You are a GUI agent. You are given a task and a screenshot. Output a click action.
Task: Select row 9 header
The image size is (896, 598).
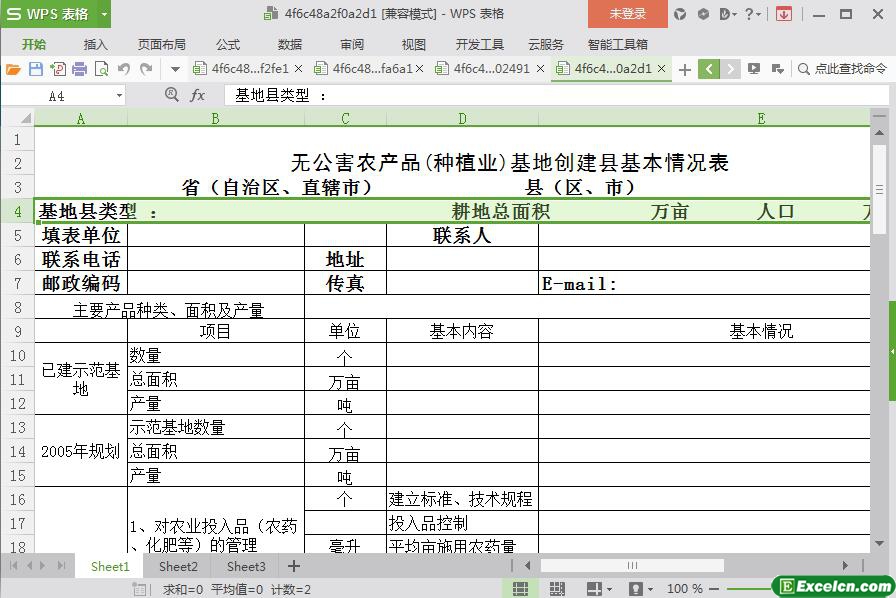[18, 331]
